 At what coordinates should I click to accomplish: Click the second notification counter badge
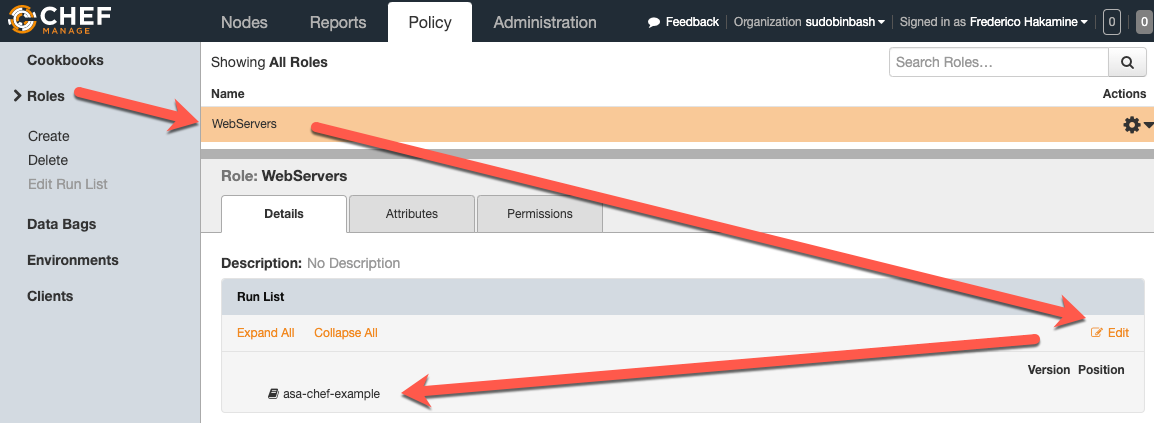pyautogui.click(x=1144, y=22)
